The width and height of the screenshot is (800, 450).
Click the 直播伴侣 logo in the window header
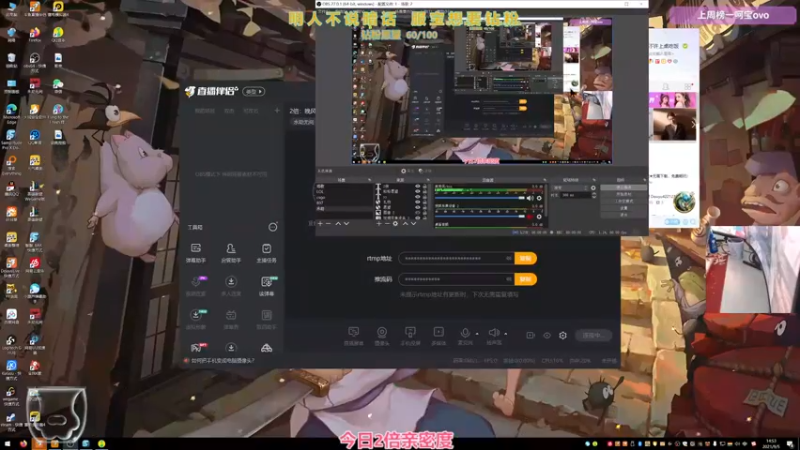[x=211, y=91]
